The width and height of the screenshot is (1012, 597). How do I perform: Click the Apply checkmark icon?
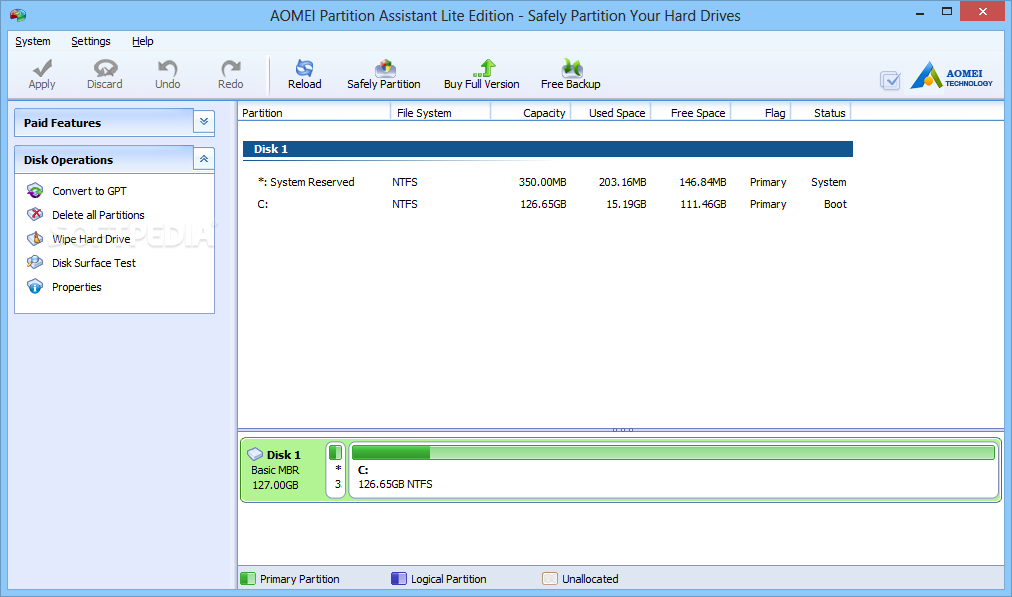pos(43,68)
